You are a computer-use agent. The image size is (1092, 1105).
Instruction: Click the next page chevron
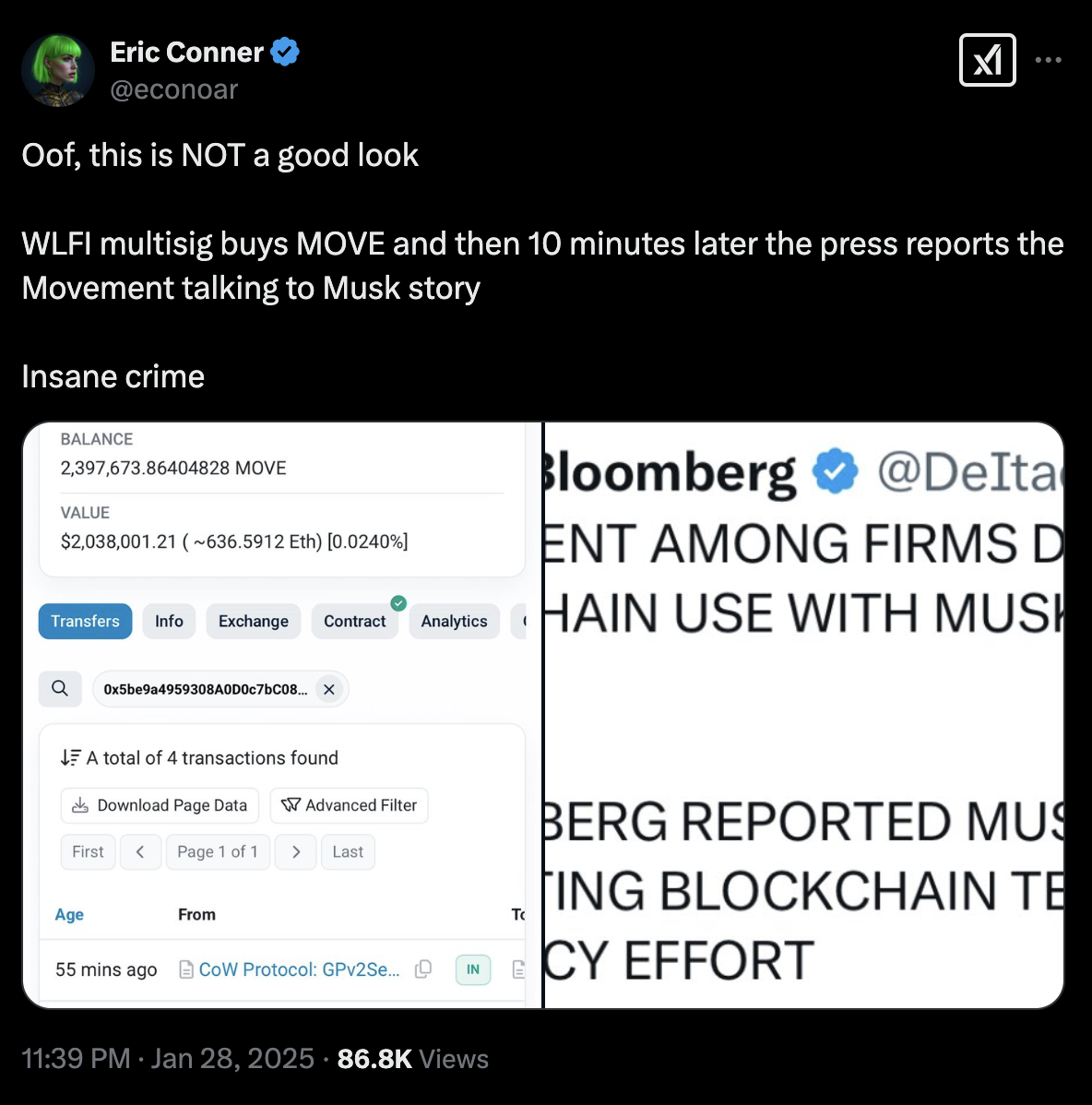[x=295, y=851]
